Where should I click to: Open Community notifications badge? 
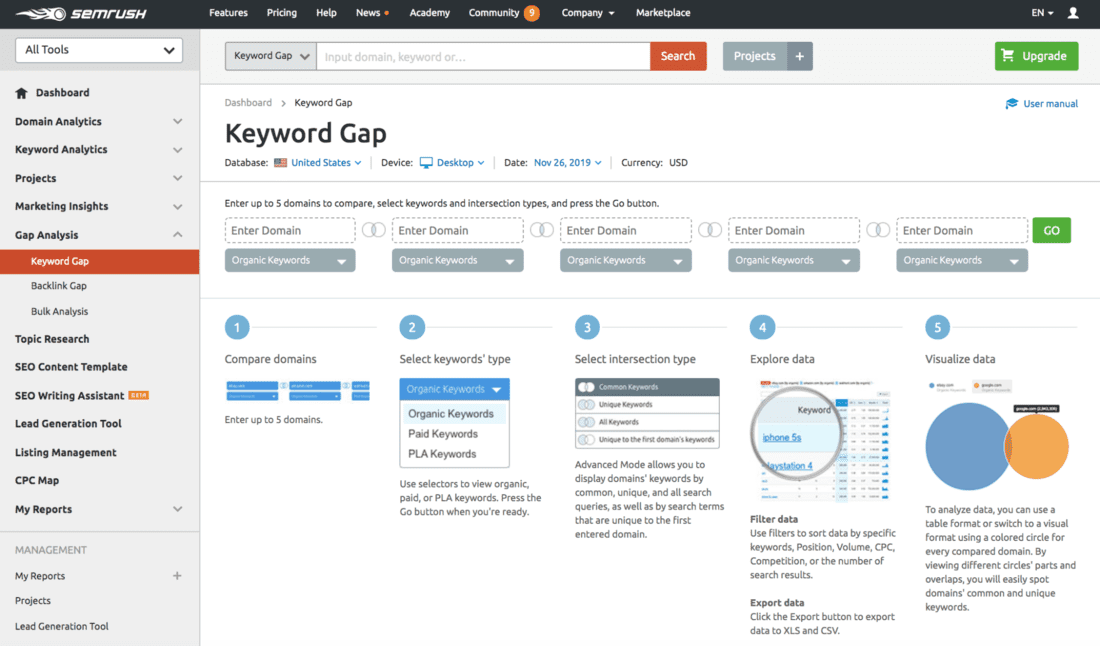pyautogui.click(x=531, y=14)
